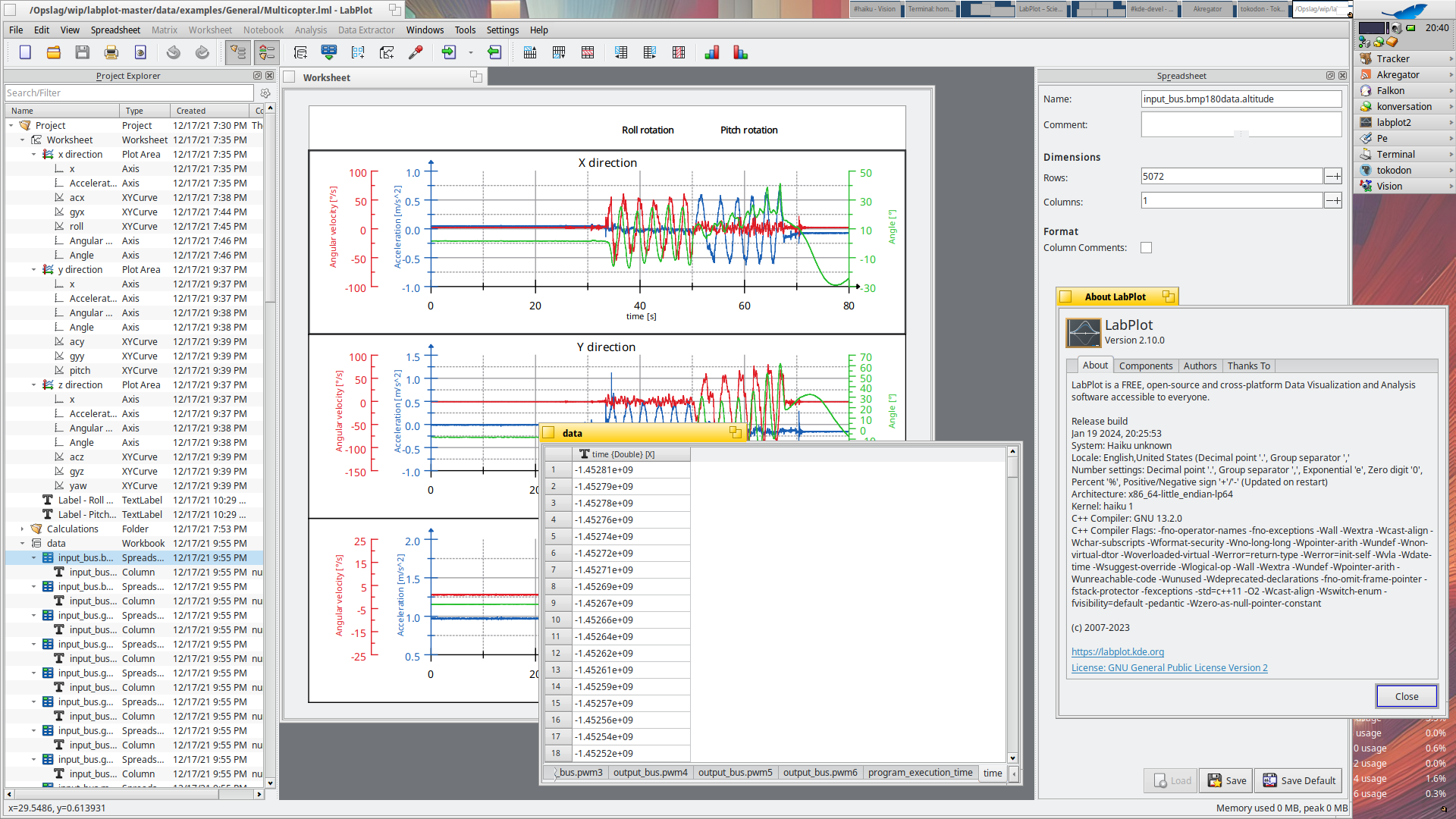The image size is (1456, 819).
Task: Open print preview from the toolbar
Action: click(x=140, y=52)
